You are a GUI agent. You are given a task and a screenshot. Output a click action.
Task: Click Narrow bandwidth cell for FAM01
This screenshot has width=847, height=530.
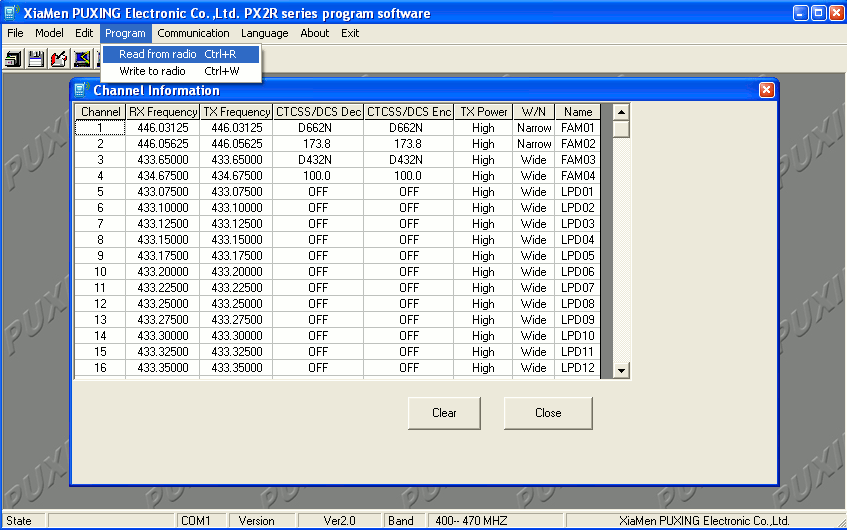click(x=534, y=128)
